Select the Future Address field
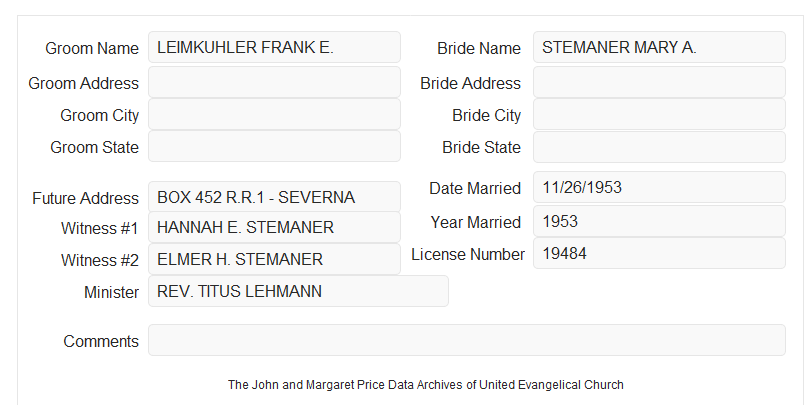 click(274, 197)
